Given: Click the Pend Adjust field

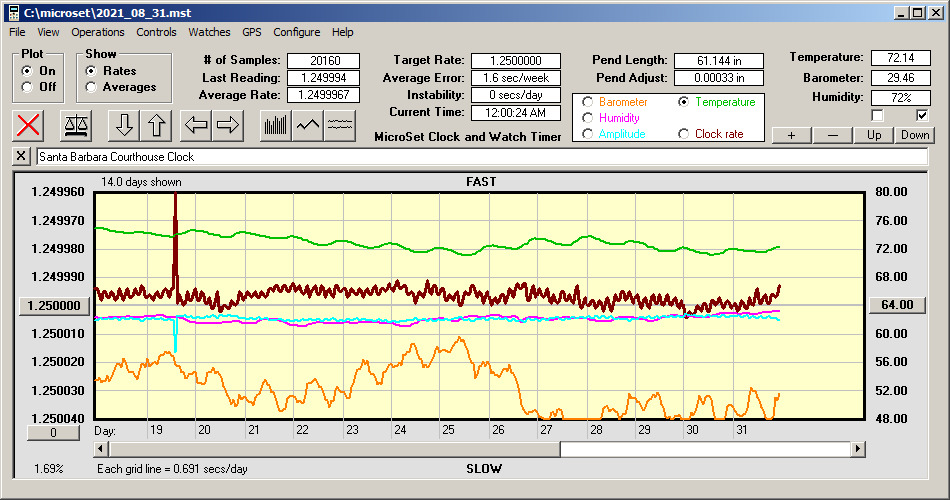Looking at the screenshot, I should [x=719, y=78].
